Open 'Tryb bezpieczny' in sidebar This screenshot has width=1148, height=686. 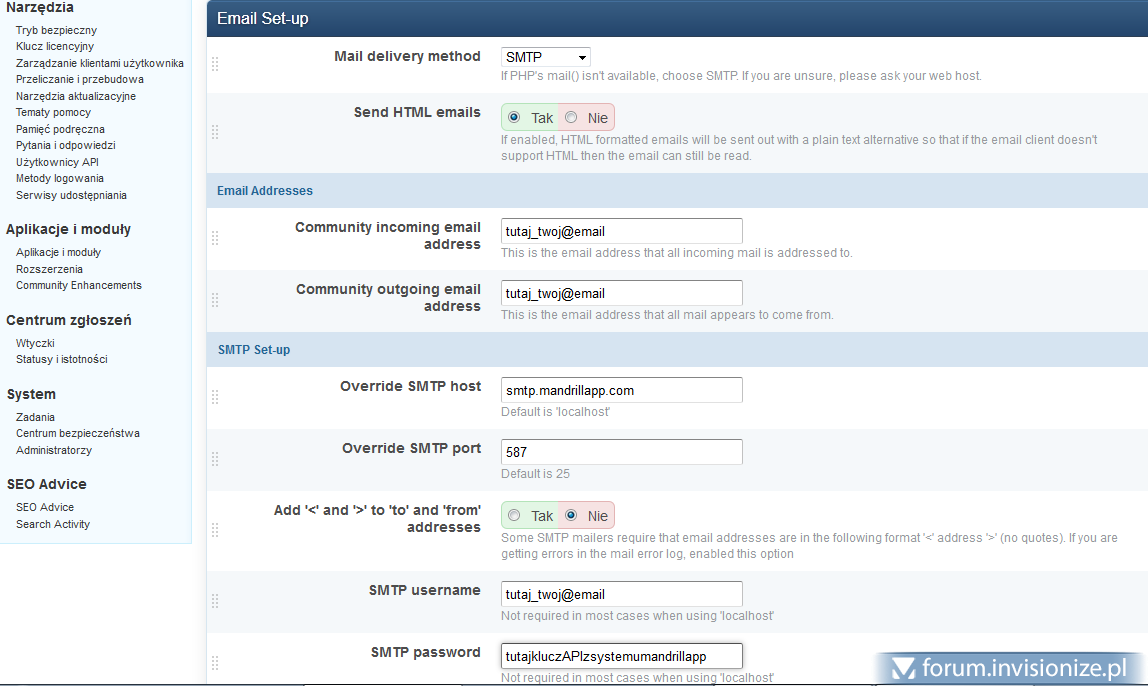click(56, 30)
